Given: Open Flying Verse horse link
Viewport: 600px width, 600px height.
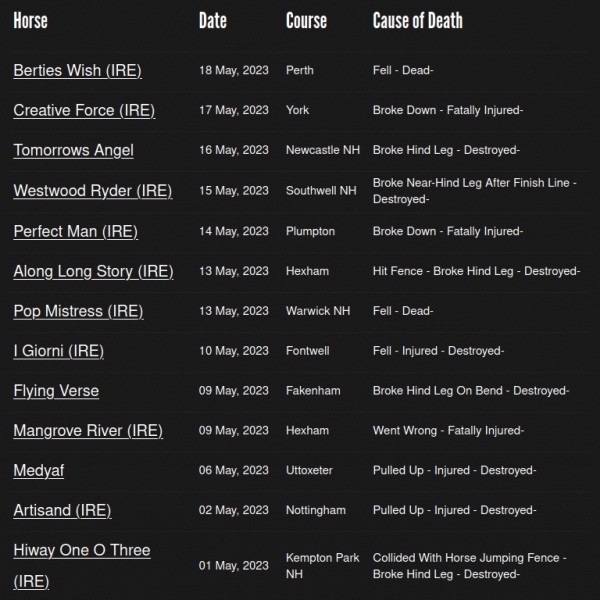Looking at the screenshot, I should 56,391.
